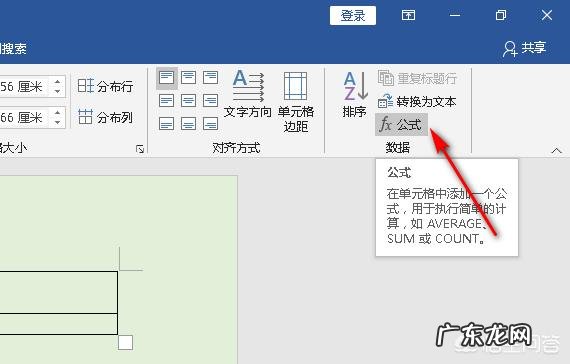Minimize the Word window
The height and width of the screenshot is (364, 570).
coord(455,15)
